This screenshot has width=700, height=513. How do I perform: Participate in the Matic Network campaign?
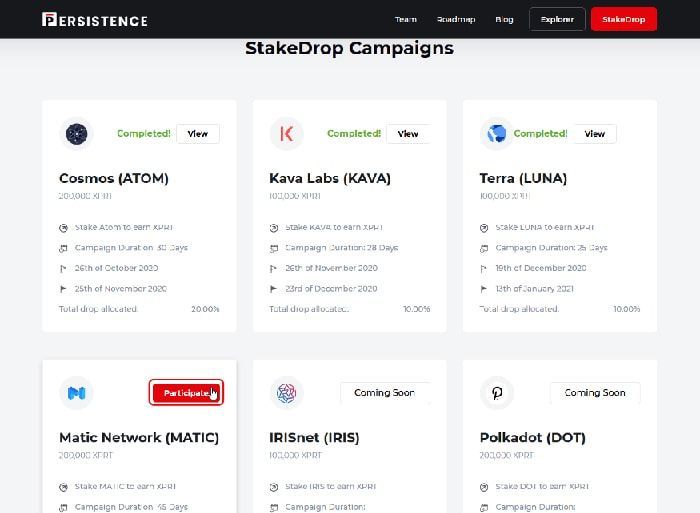tap(186, 393)
